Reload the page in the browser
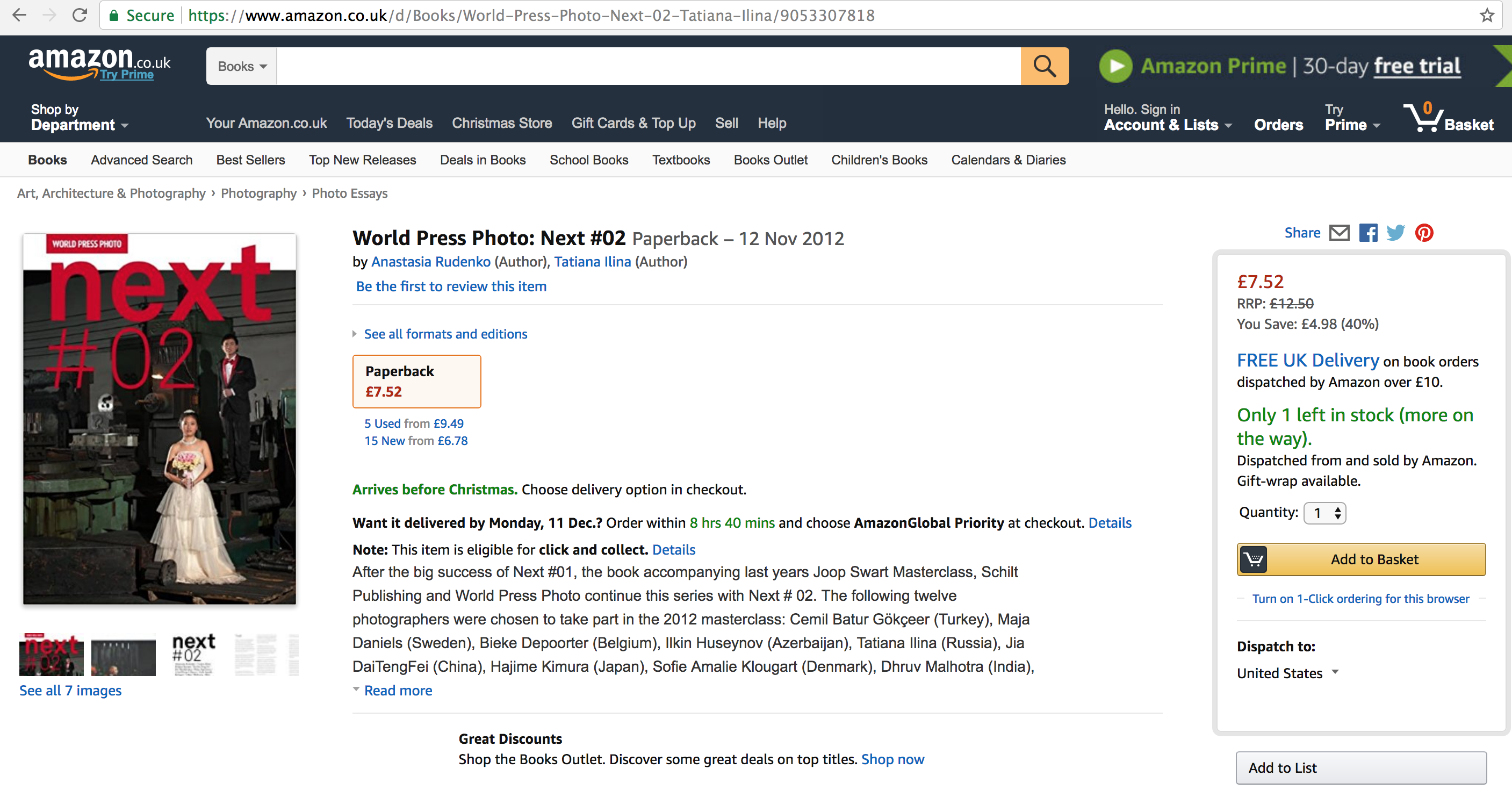 pyautogui.click(x=80, y=15)
